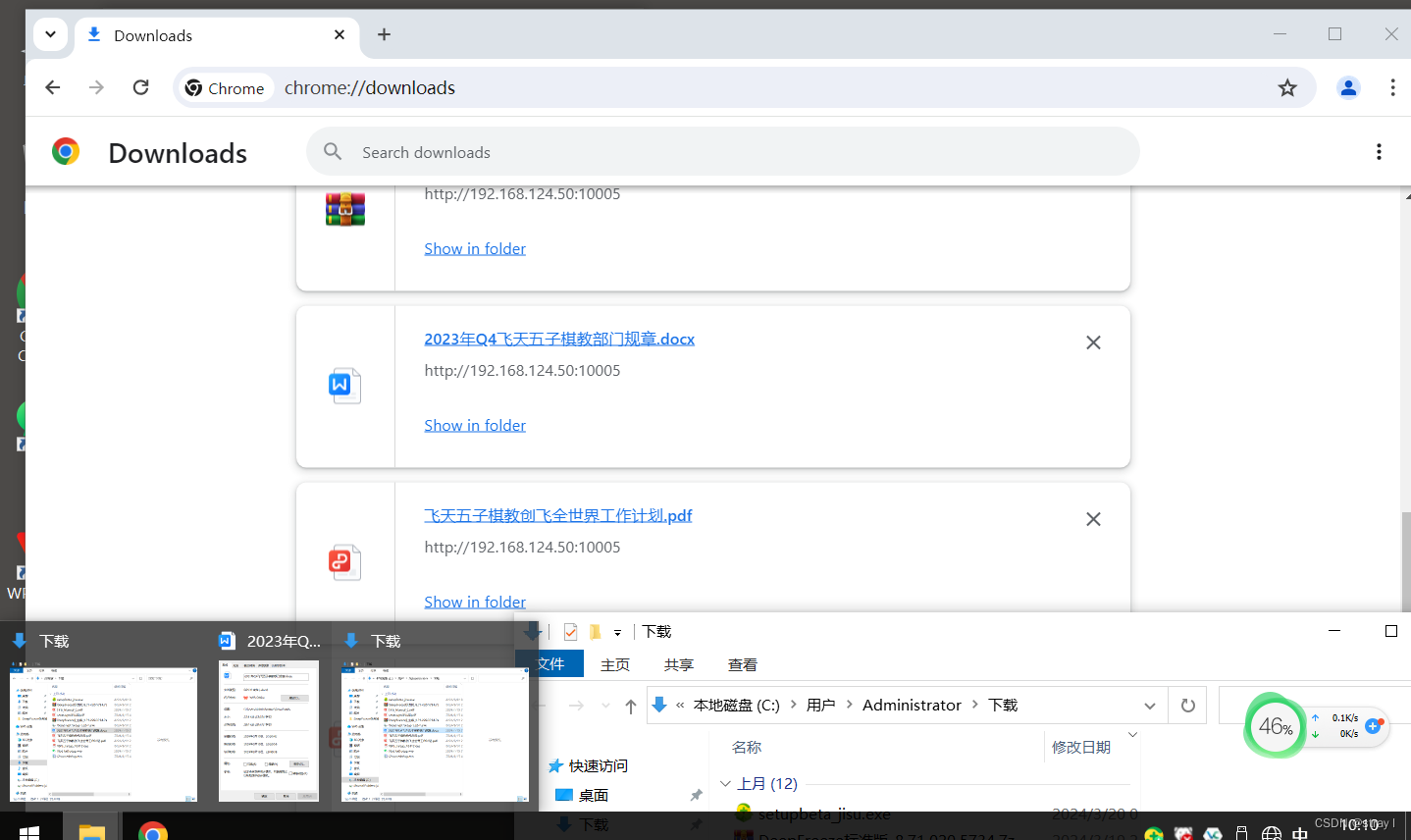1411x840 pixels.
Task: Click the WinRAR archive file icon
Action: [x=345, y=209]
